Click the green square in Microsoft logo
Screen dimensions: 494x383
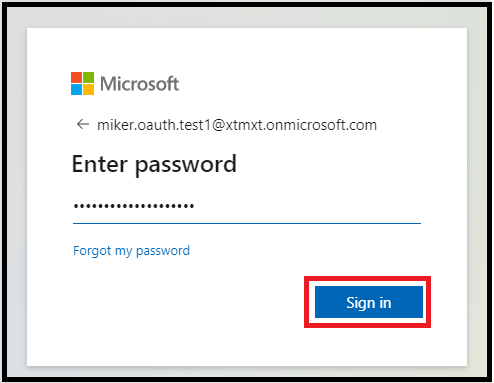click(88, 77)
